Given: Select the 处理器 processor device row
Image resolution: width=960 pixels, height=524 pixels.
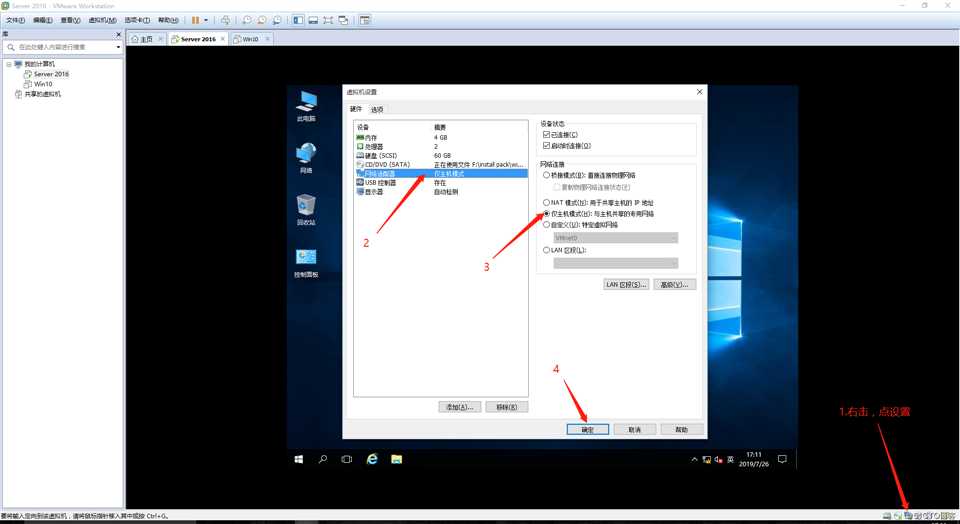Looking at the screenshot, I should point(441,147).
